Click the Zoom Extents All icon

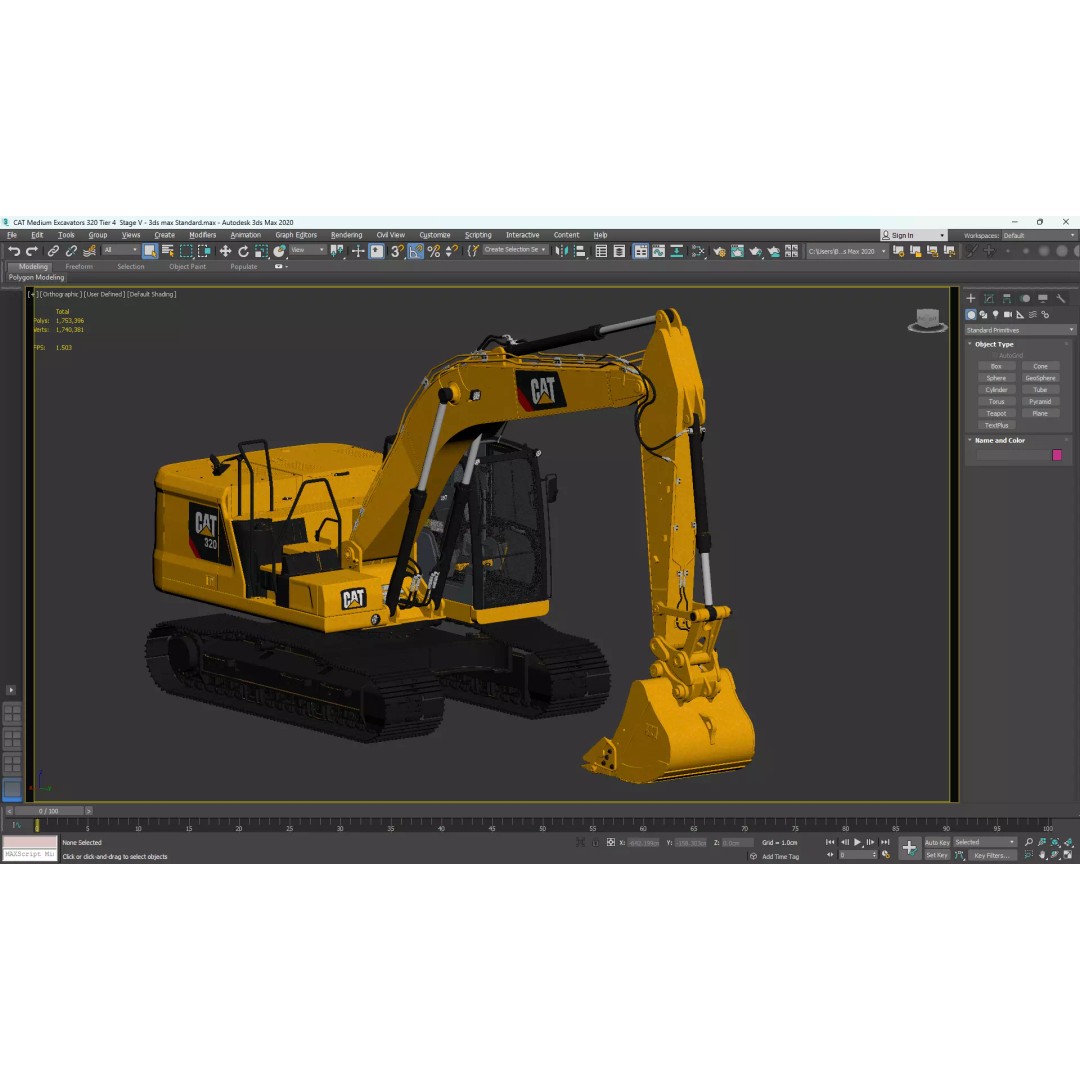[x=1068, y=842]
